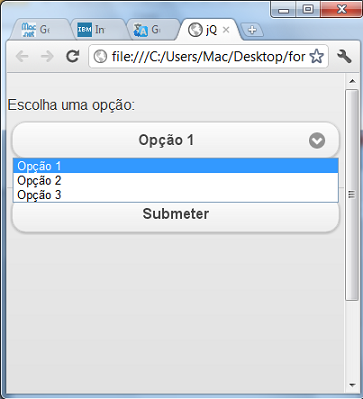Click the file URL address field
Viewport: 363px width, 399px height.
pyautogui.click(x=209, y=56)
